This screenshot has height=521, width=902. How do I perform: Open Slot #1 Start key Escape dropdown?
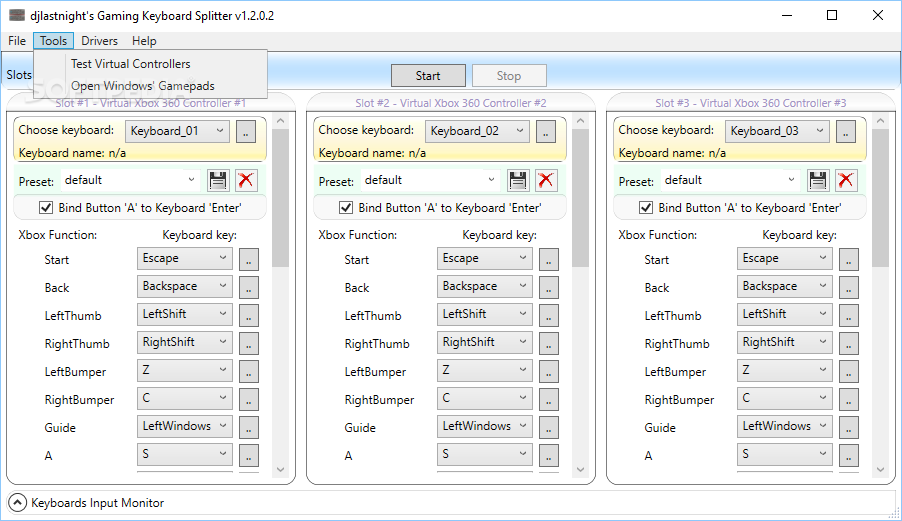tap(185, 259)
